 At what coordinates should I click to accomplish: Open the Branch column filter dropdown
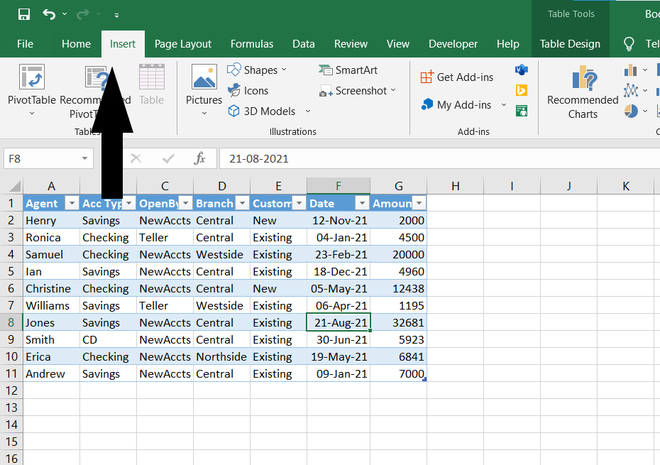coord(241,203)
